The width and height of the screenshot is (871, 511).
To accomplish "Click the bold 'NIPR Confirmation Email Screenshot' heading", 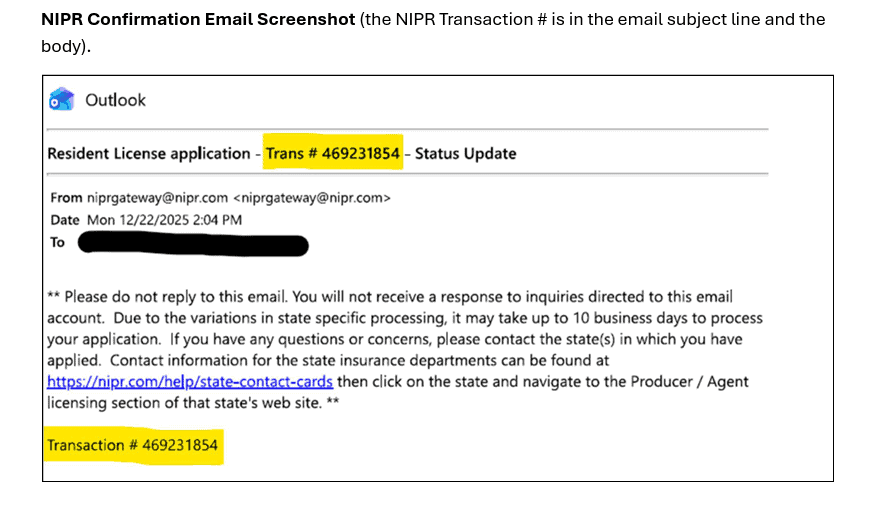I will pyautogui.click(x=198, y=20).
